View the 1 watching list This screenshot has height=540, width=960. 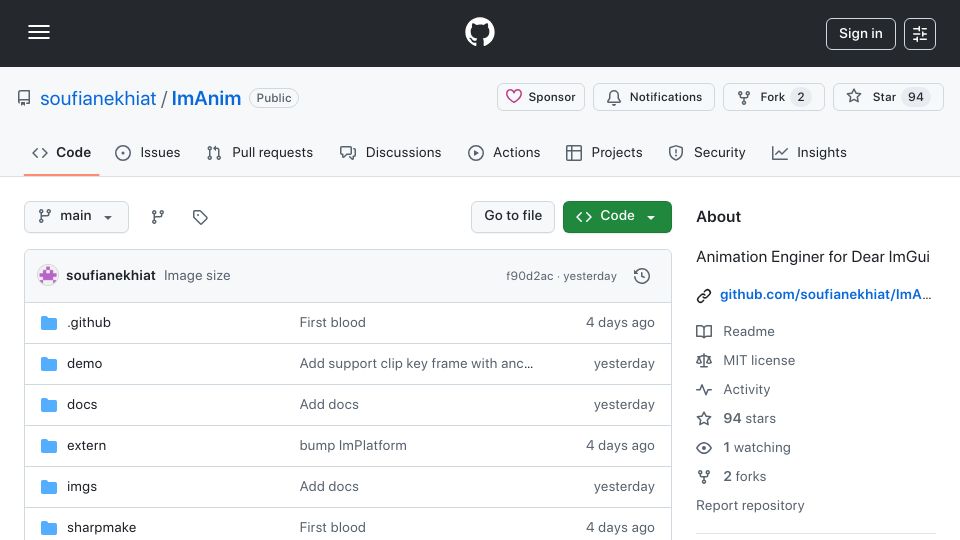click(x=757, y=448)
